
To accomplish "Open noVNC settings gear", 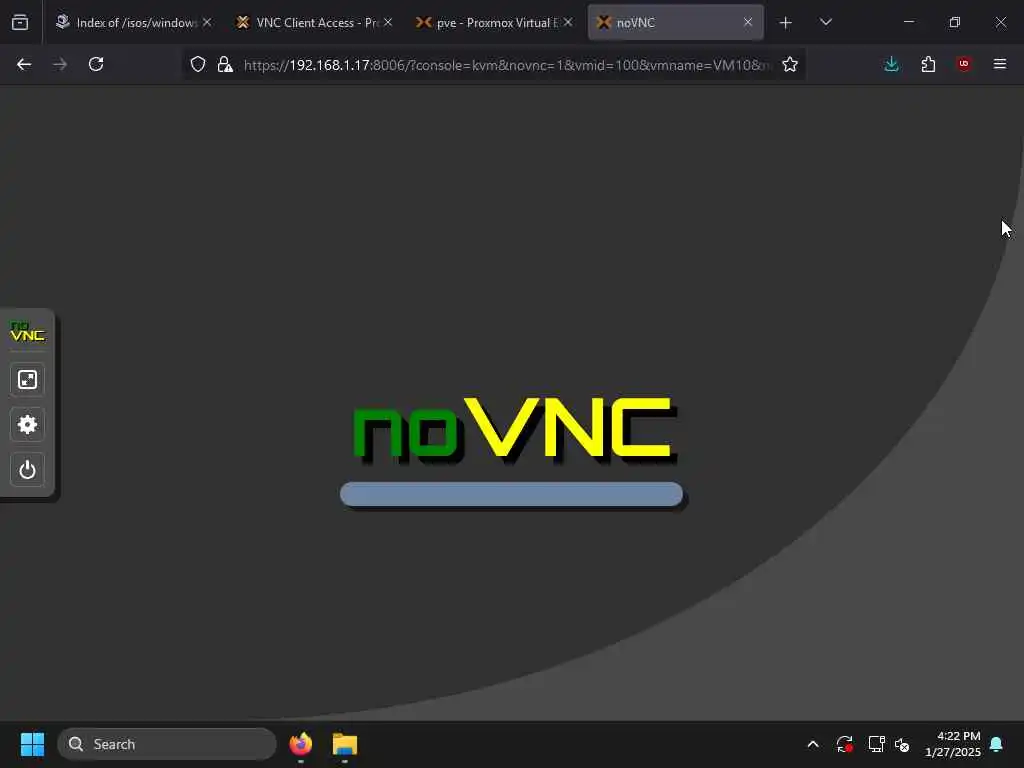I will 27,424.
